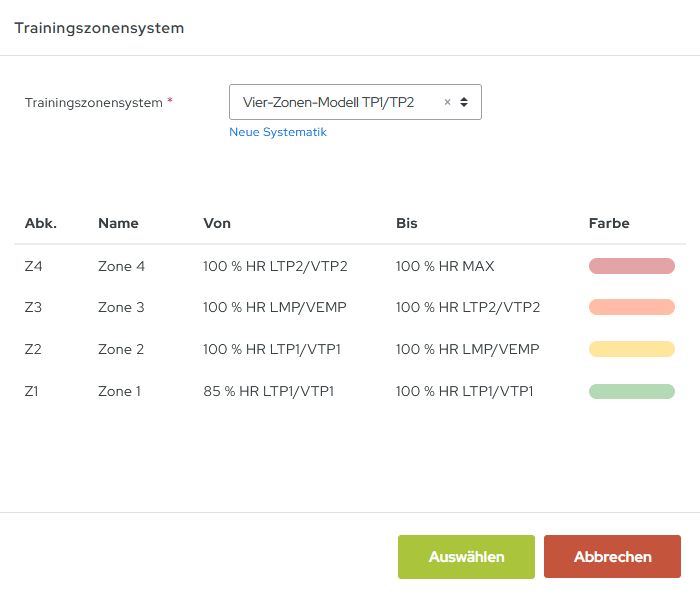Click the Vier-Zonen-Modell TP1/TP2 combo box text

328,102
